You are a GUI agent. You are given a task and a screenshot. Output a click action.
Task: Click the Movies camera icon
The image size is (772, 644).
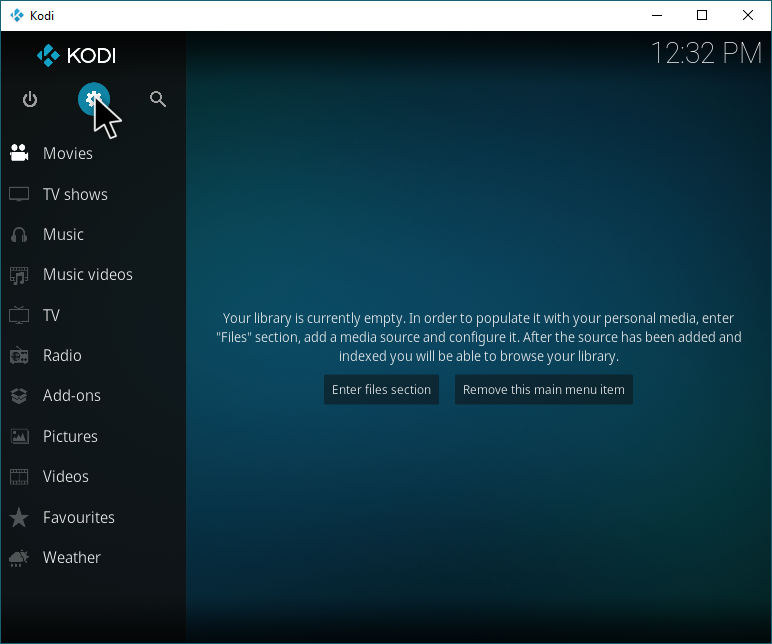point(19,153)
